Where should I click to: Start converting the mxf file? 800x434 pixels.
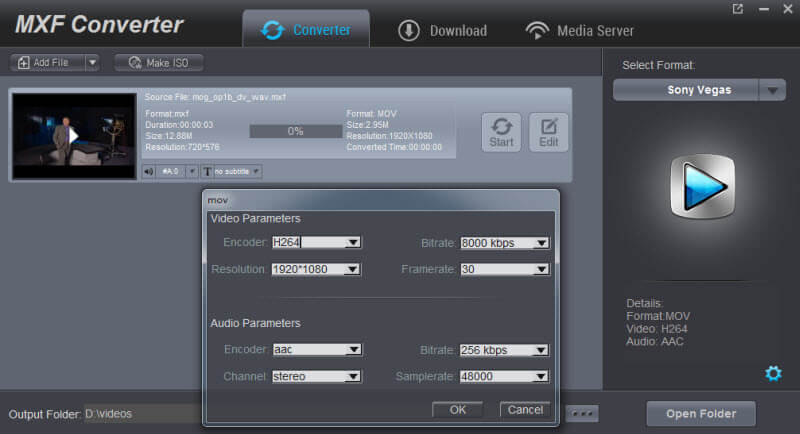point(501,133)
